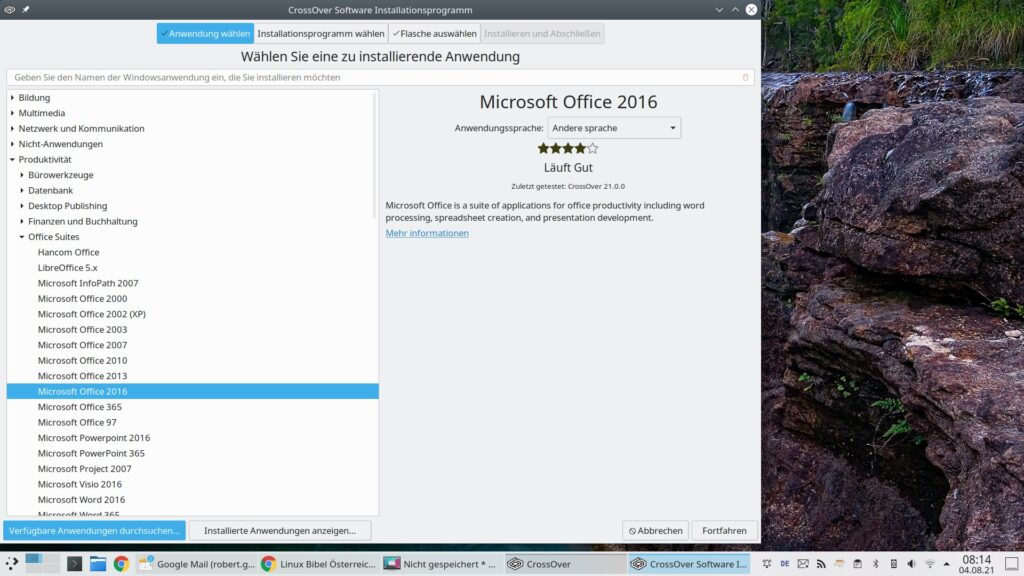Expand the Nicht-Anwendungen category
This screenshot has width=1024, height=576.
click(12, 144)
